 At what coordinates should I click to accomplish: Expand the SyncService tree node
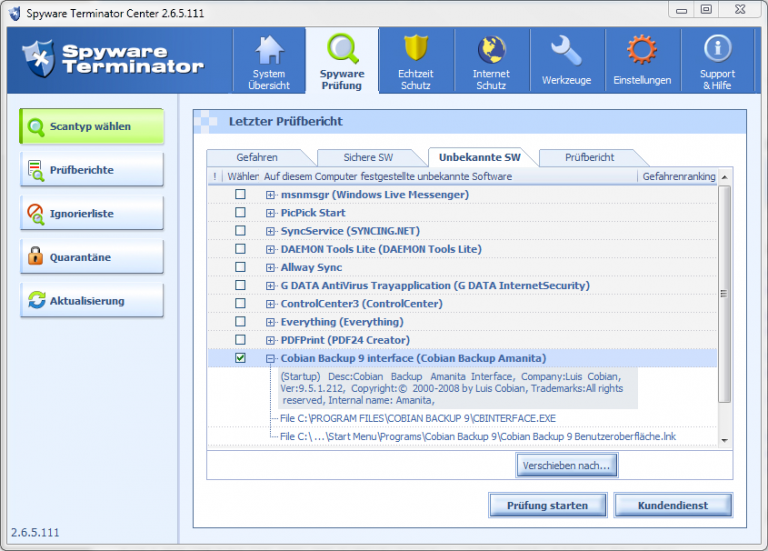point(270,231)
